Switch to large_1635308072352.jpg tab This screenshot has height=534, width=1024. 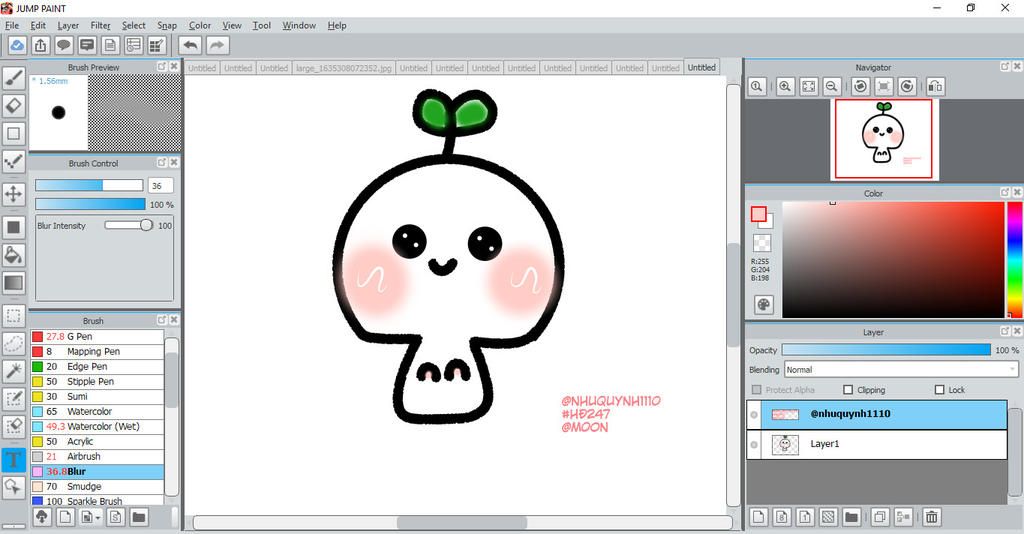click(x=344, y=68)
